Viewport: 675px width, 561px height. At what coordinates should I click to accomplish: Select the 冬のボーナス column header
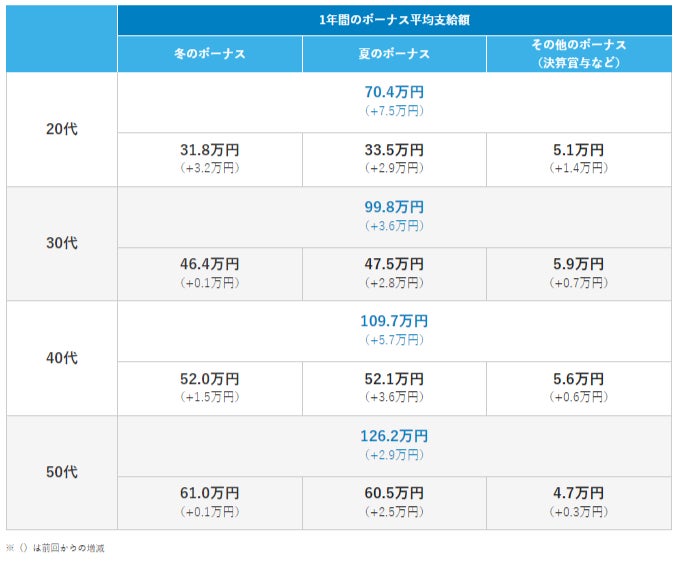pos(209,54)
